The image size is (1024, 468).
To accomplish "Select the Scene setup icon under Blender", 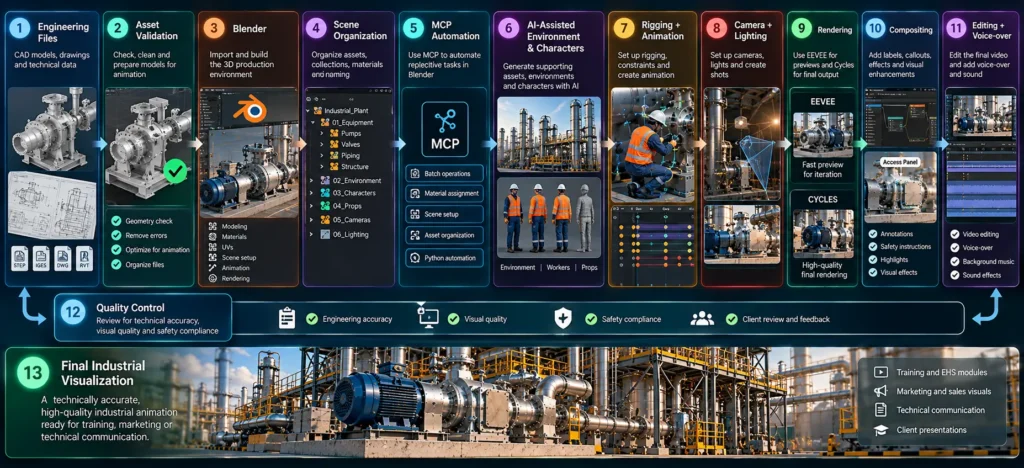I will [x=212, y=257].
